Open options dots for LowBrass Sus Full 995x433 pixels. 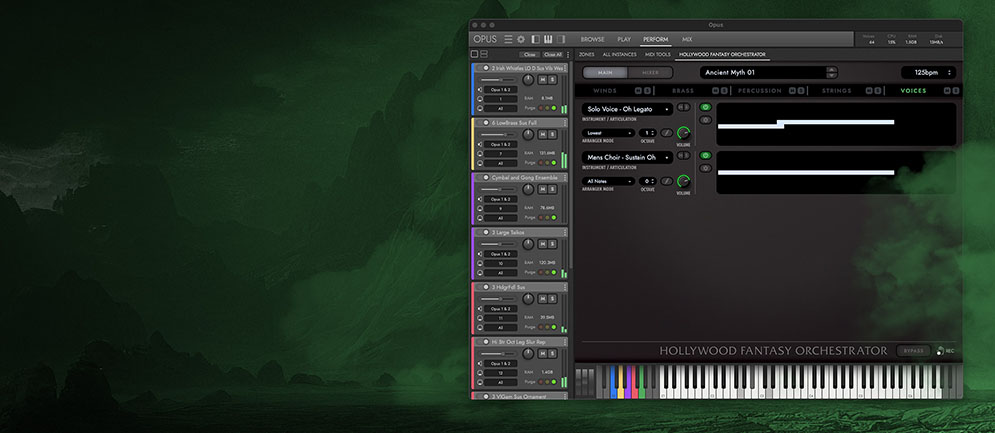[565, 123]
